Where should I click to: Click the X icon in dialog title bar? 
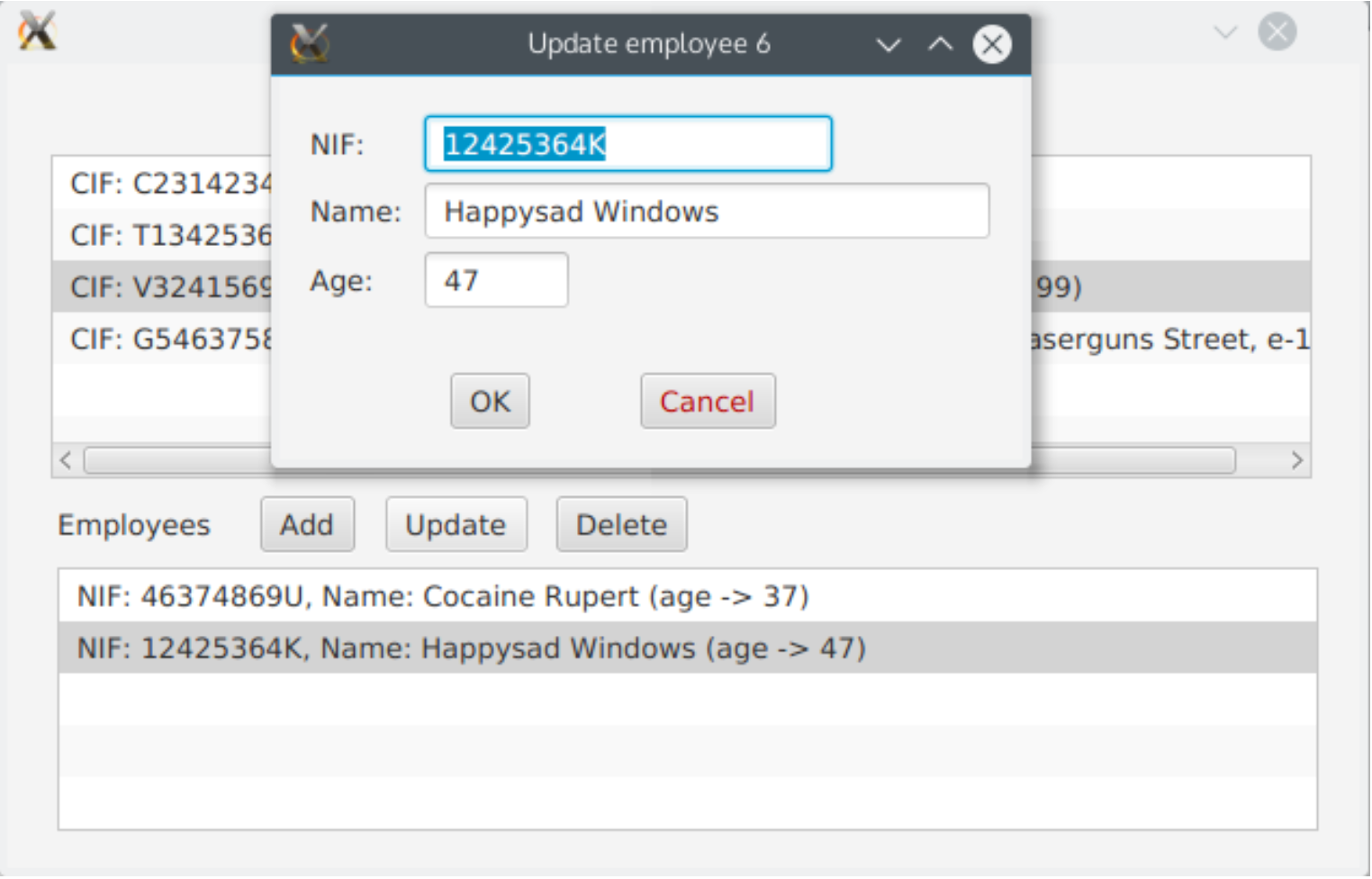click(310, 43)
